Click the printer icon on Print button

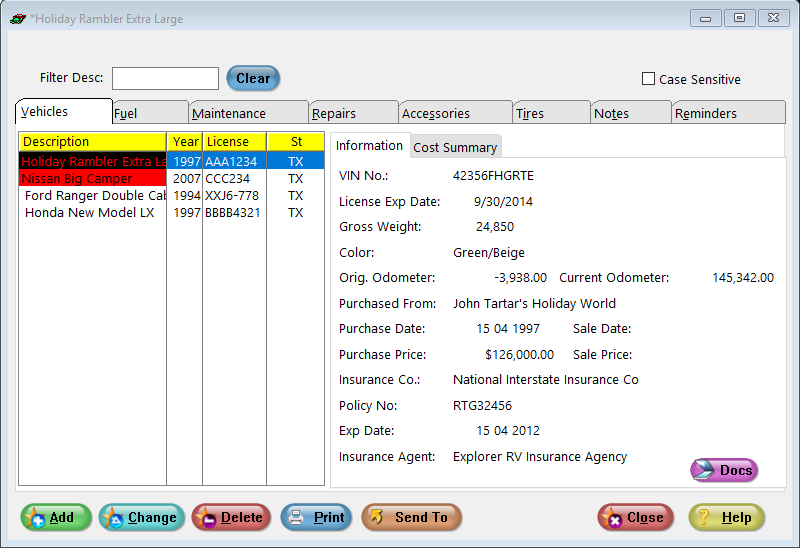tap(296, 517)
